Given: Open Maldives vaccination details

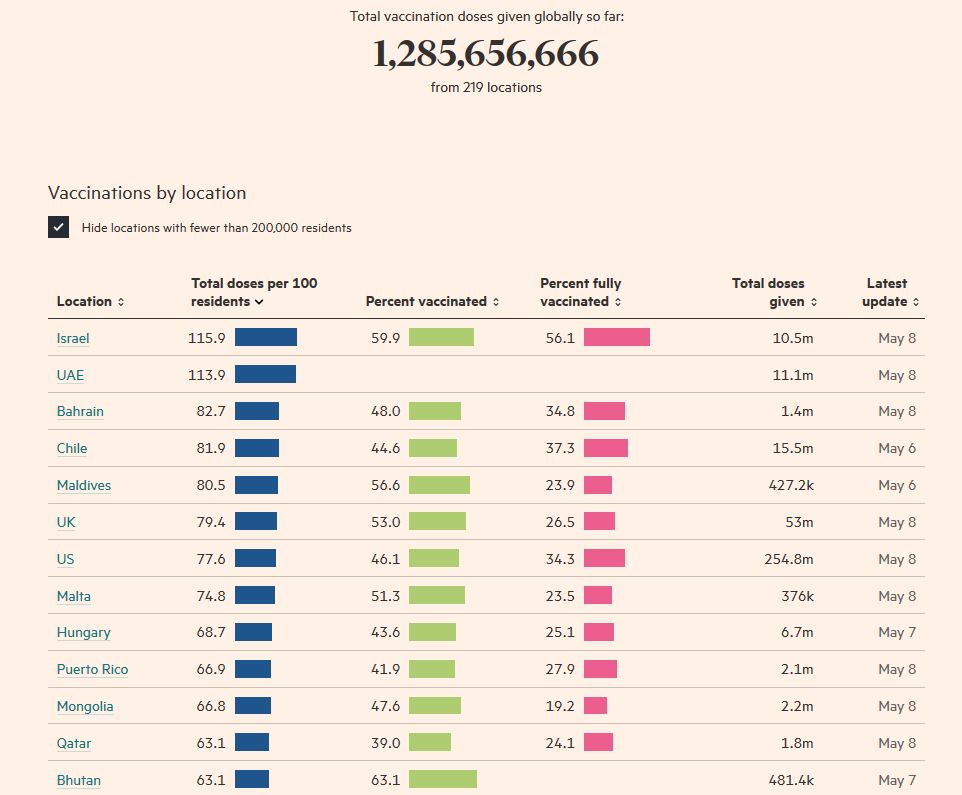Looking at the screenshot, I should tap(84, 486).
